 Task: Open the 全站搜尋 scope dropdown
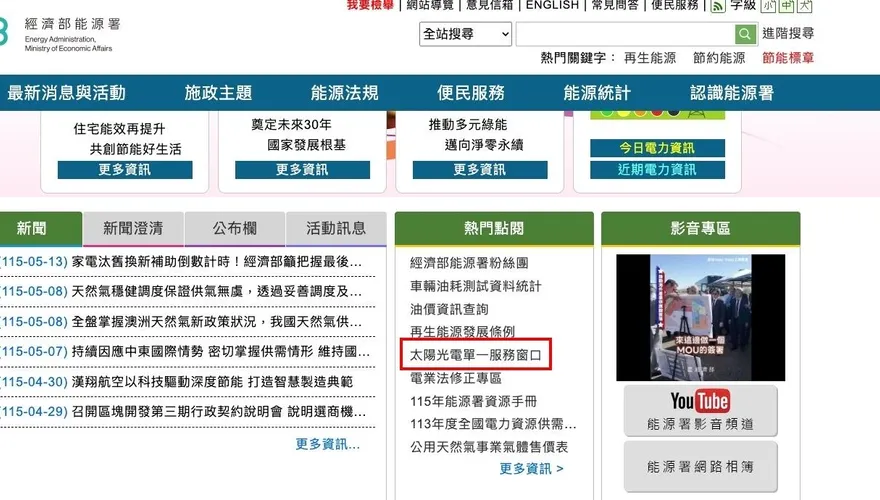click(x=465, y=34)
